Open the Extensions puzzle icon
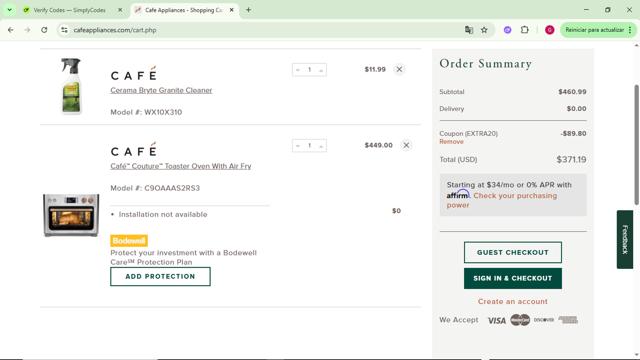 tap(525, 30)
